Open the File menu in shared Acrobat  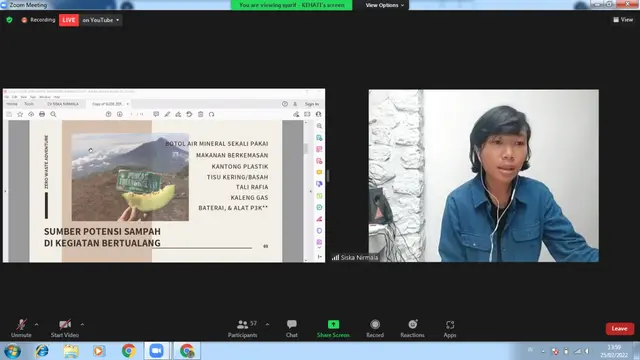point(7,97)
